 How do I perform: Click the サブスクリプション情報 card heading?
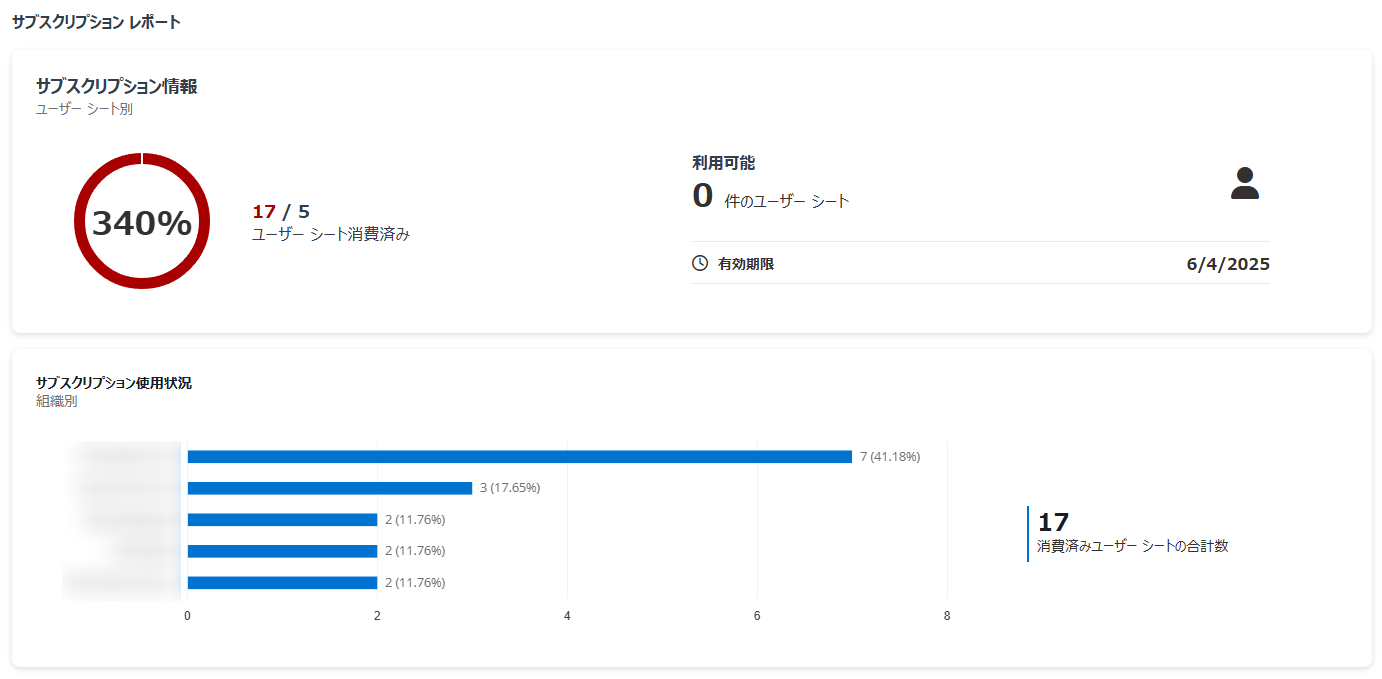[116, 87]
